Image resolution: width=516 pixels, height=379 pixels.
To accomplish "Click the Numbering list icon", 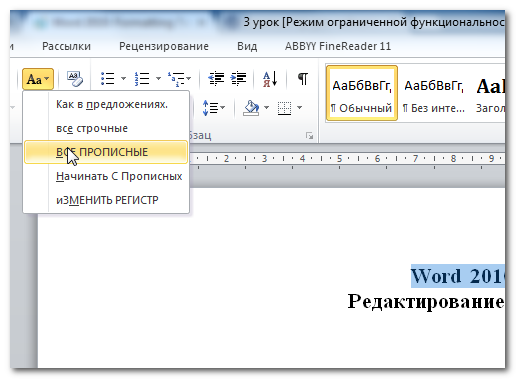I will click(142, 79).
